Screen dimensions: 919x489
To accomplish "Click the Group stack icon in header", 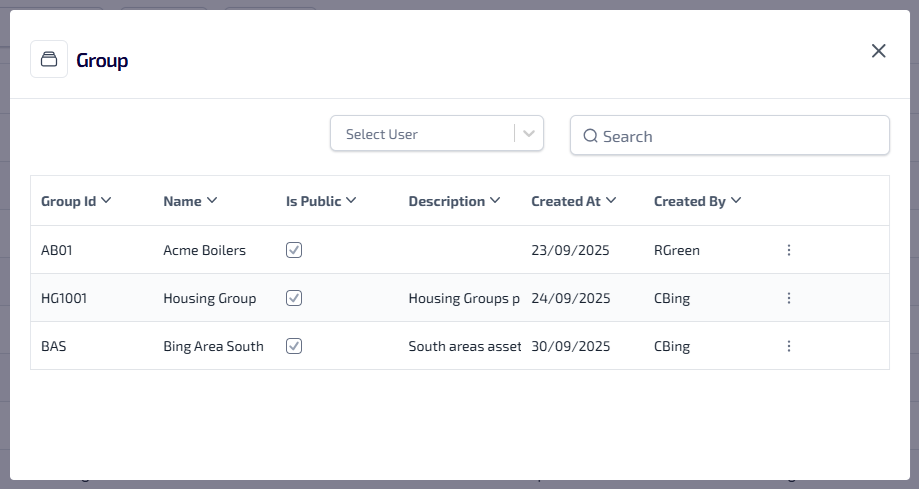I will [x=49, y=60].
